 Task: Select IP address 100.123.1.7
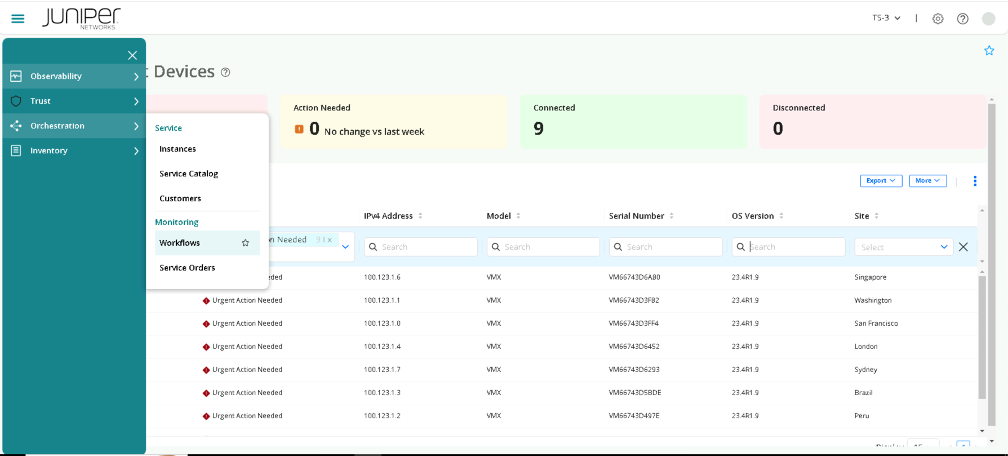382,370
